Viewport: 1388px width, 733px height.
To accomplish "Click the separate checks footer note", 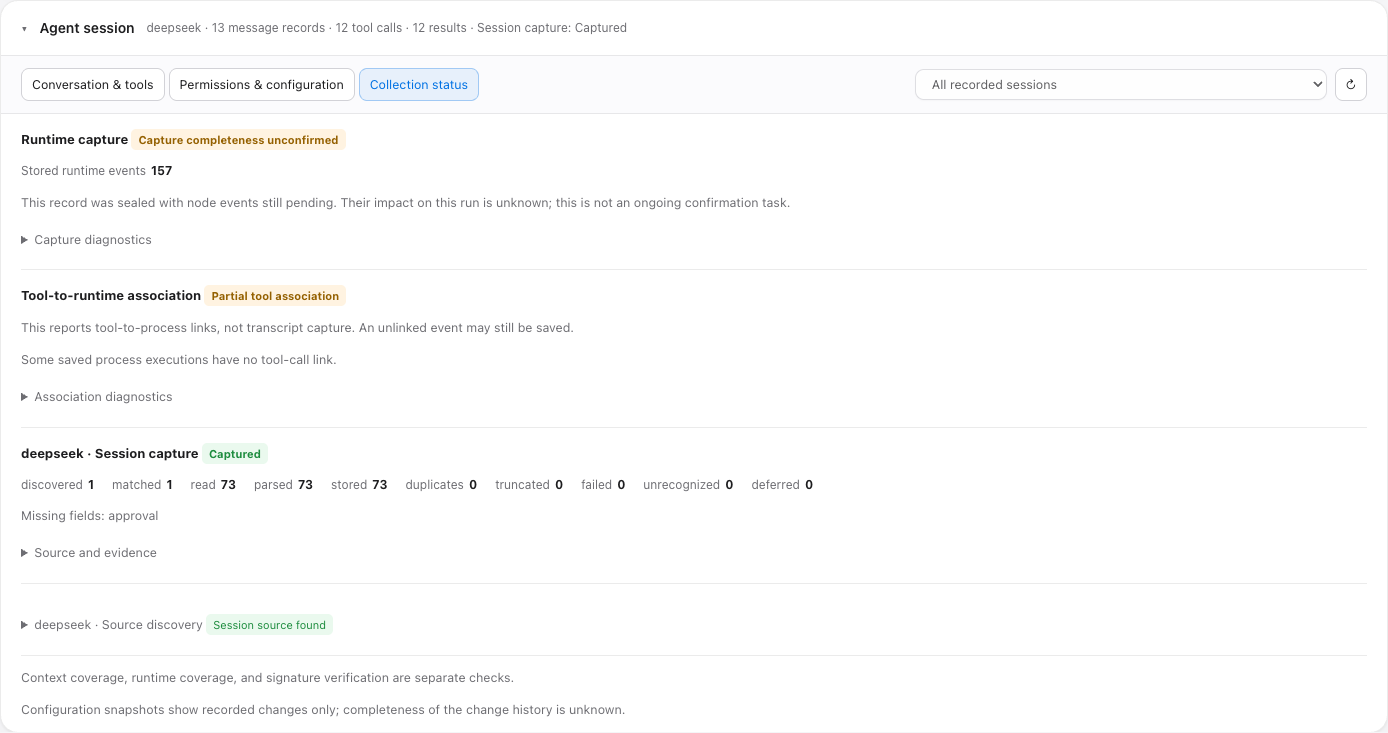I will click(267, 678).
